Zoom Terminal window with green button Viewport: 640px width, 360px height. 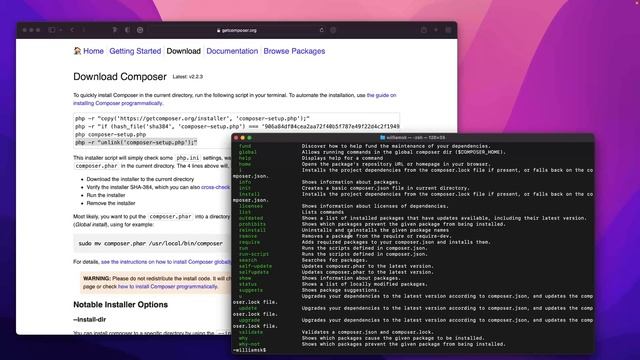click(249, 138)
